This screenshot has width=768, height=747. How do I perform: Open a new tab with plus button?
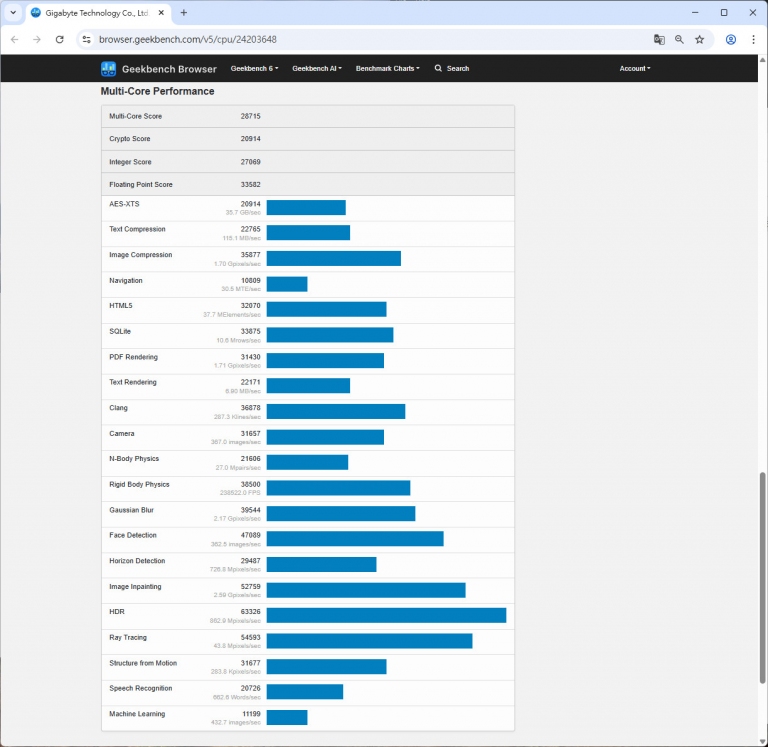(184, 13)
